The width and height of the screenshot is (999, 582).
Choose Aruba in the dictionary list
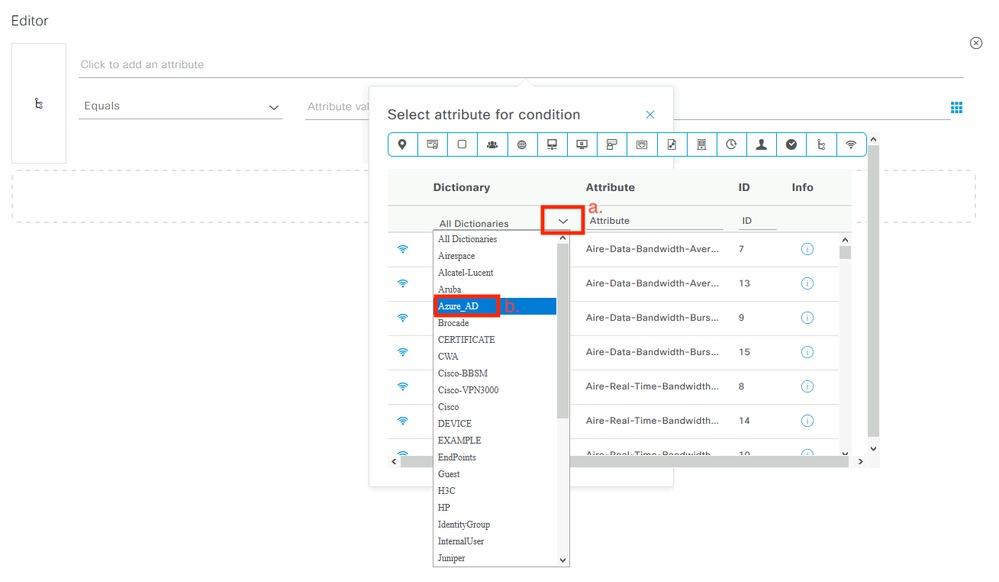448,288
